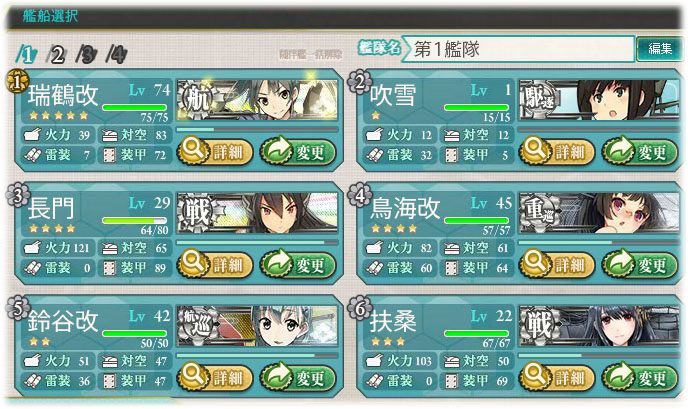688x409 pixels.
Task: Select fleet tab 4
Action: pos(116,55)
